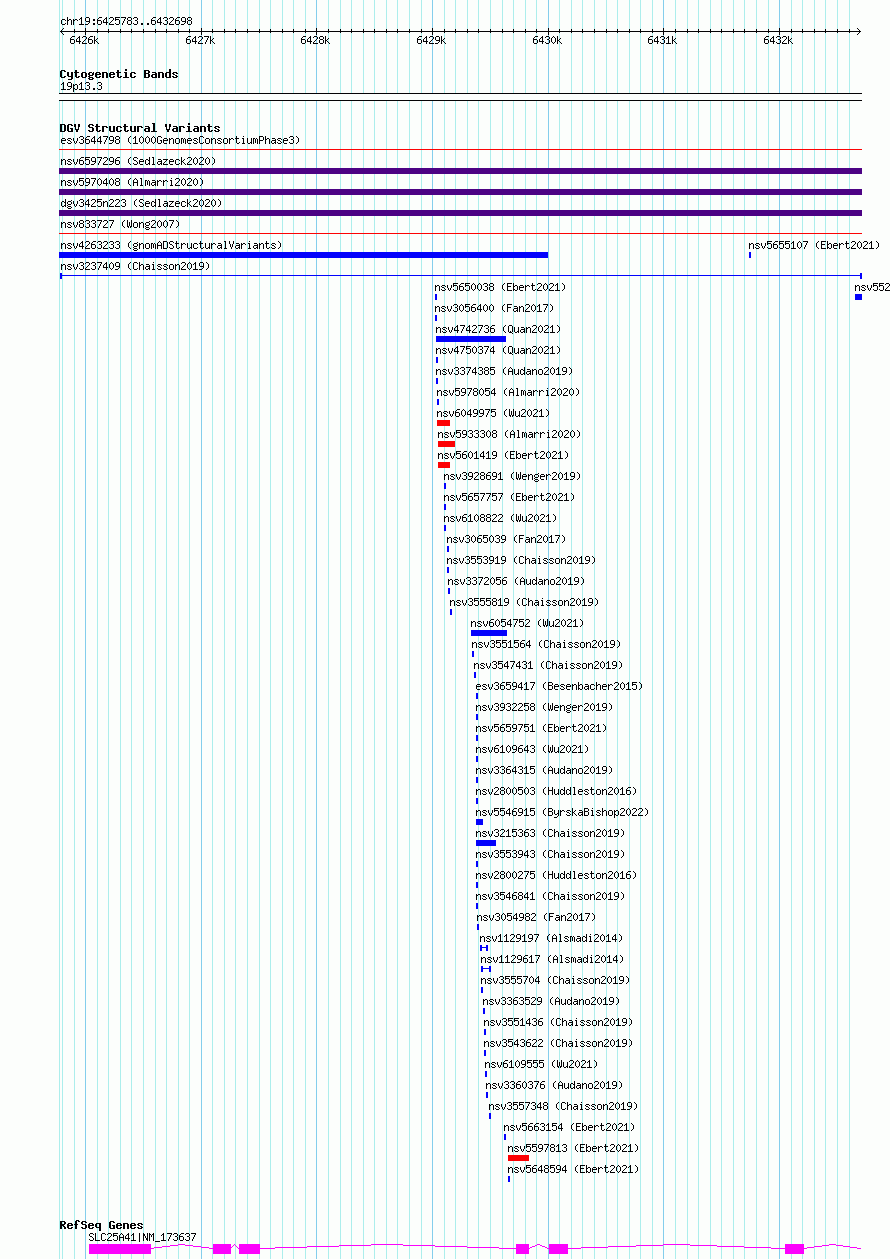Select nsv5663154 (Ebert2021) label

point(570,1127)
